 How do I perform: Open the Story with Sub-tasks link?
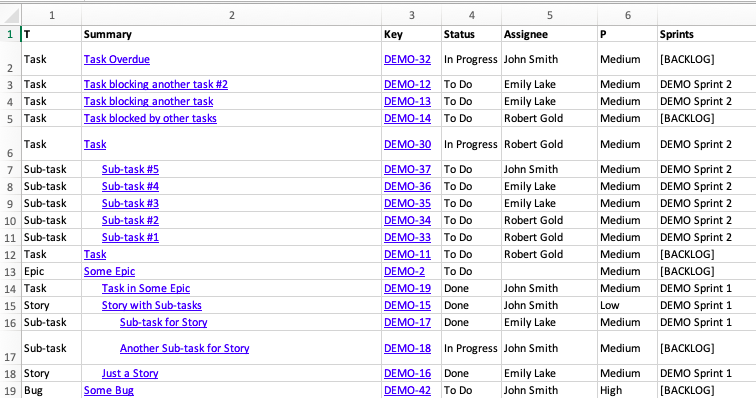152,305
